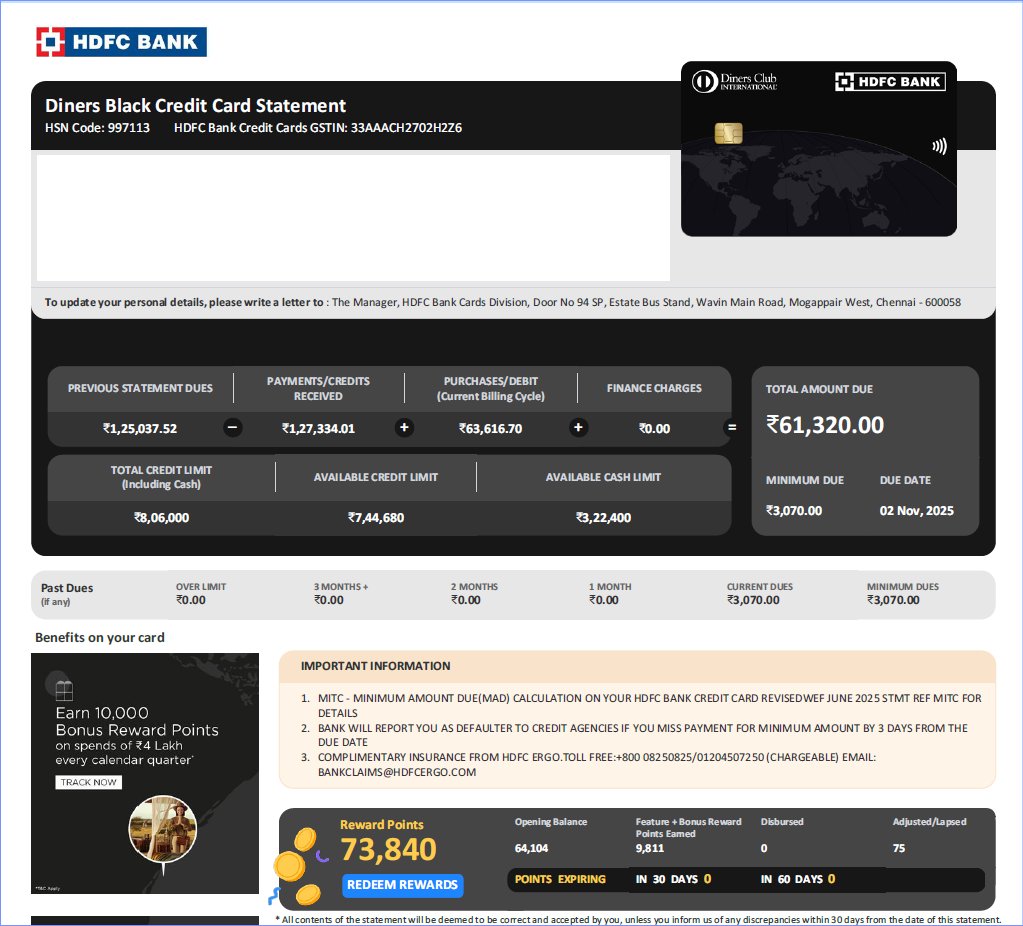The height and width of the screenshot is (926, 1023).
Task: Select the BANKCLAIMS@HDFCERGO.COM email address
Action: 397,772
